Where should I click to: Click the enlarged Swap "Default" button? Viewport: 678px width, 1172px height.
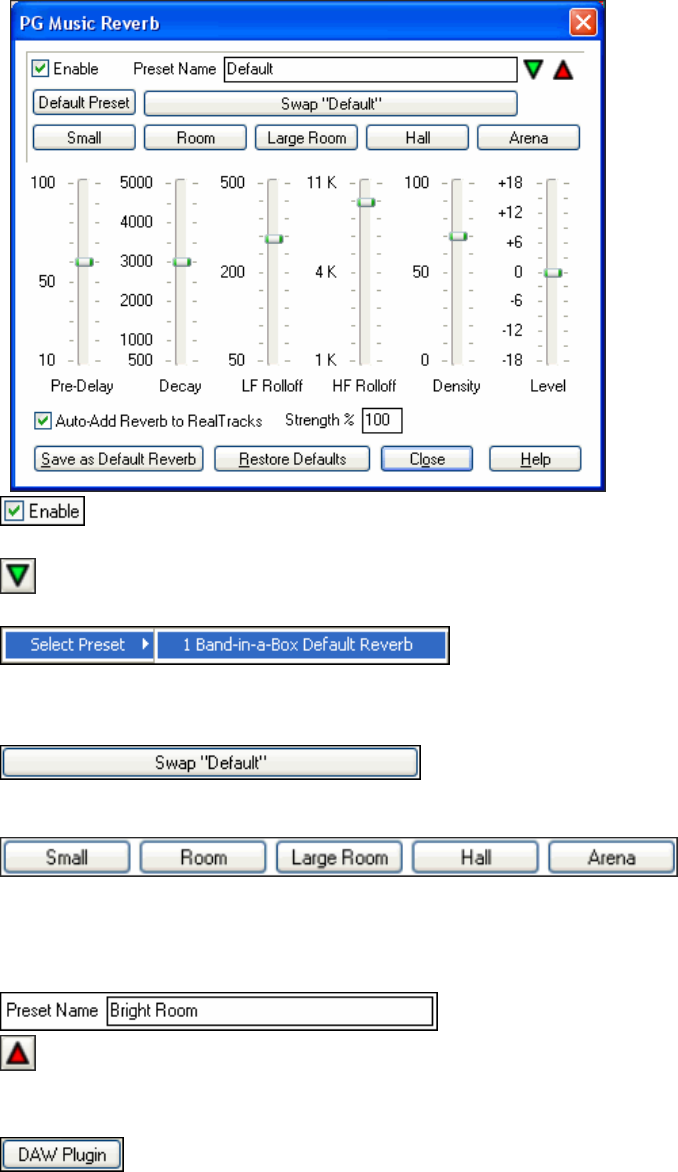pyautogui.click(x=210, y=762)
